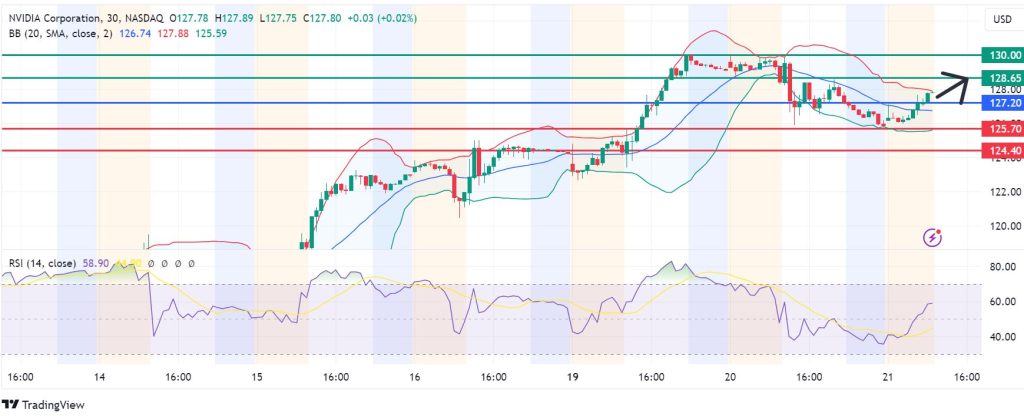The image size is (1024, 416).
Task: Click date label 14 on time axis
Action: [x=100, y=377]
